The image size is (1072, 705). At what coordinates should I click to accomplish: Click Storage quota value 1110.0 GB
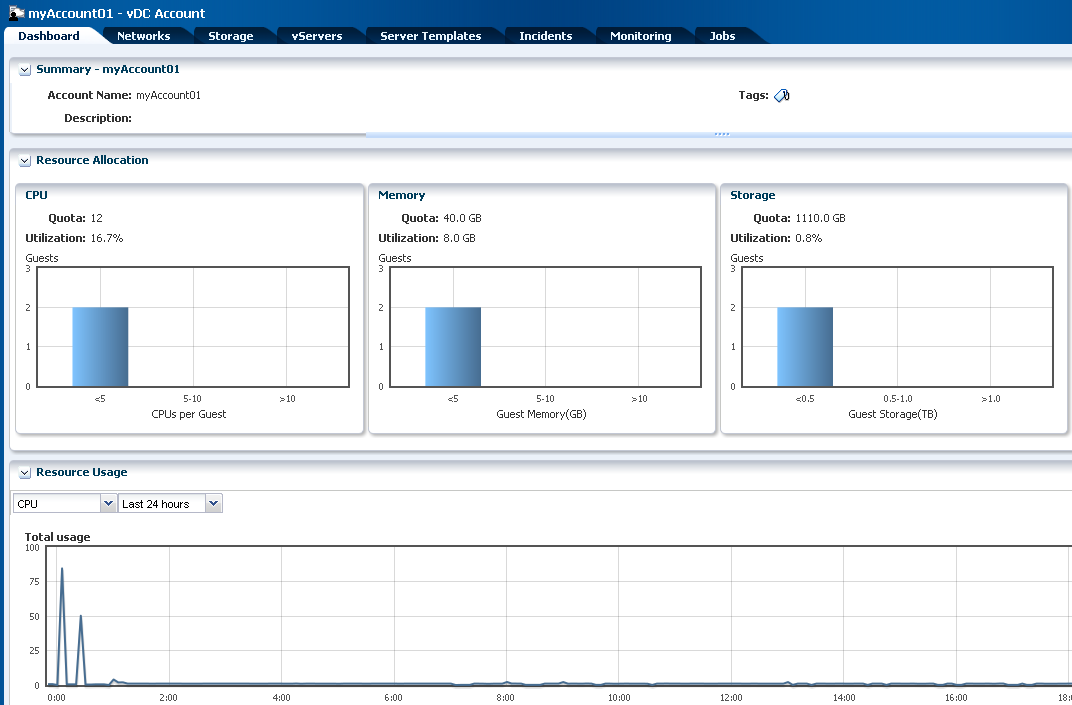coord(820,218)
